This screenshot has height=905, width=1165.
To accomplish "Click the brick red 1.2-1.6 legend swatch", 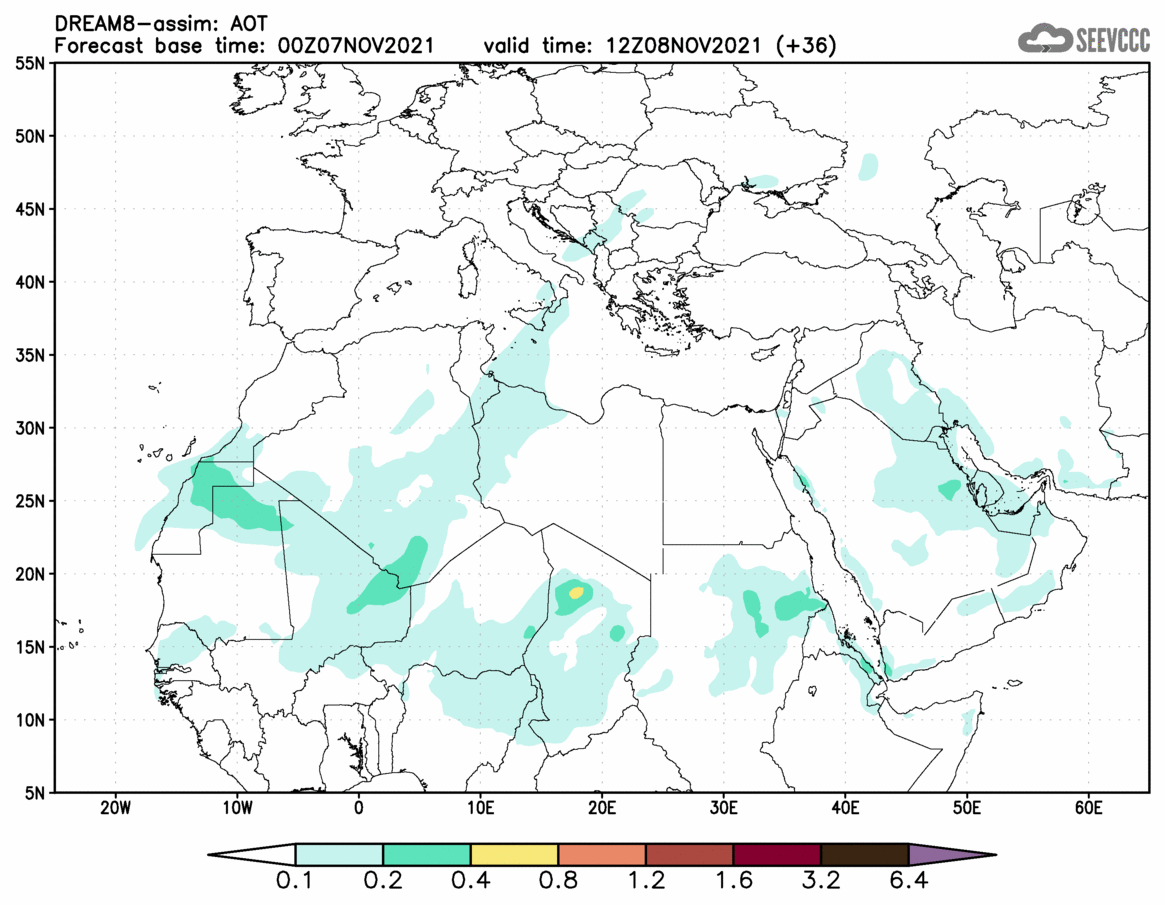I will point(689,854).
